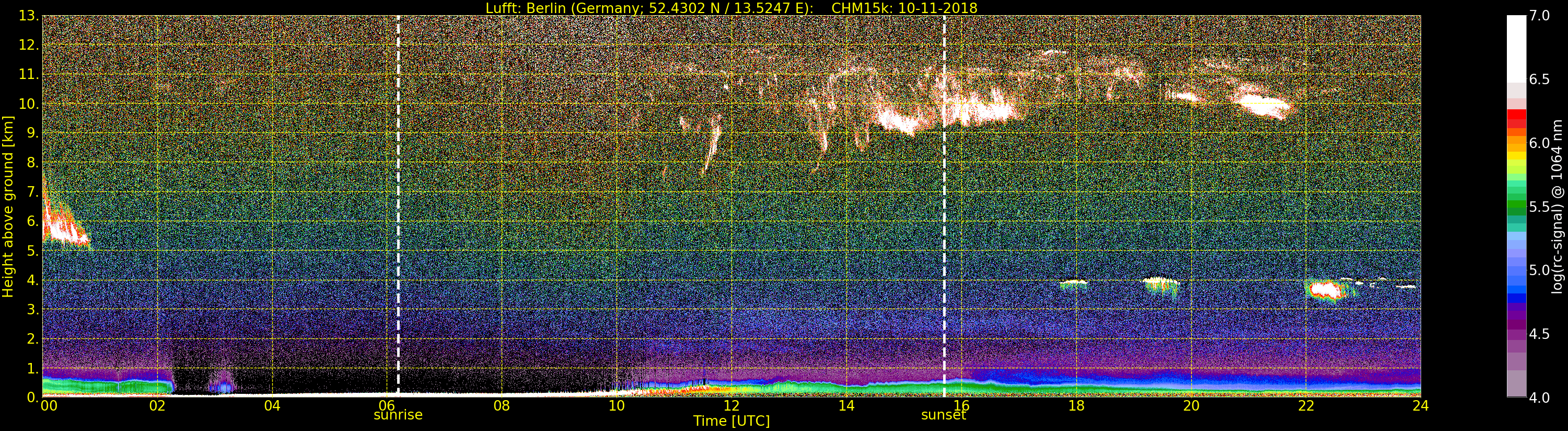Click the 'sunset' label below the time axis
Image resolution: width=1568 pixels, height=431 pixels.
pos(944,415)
